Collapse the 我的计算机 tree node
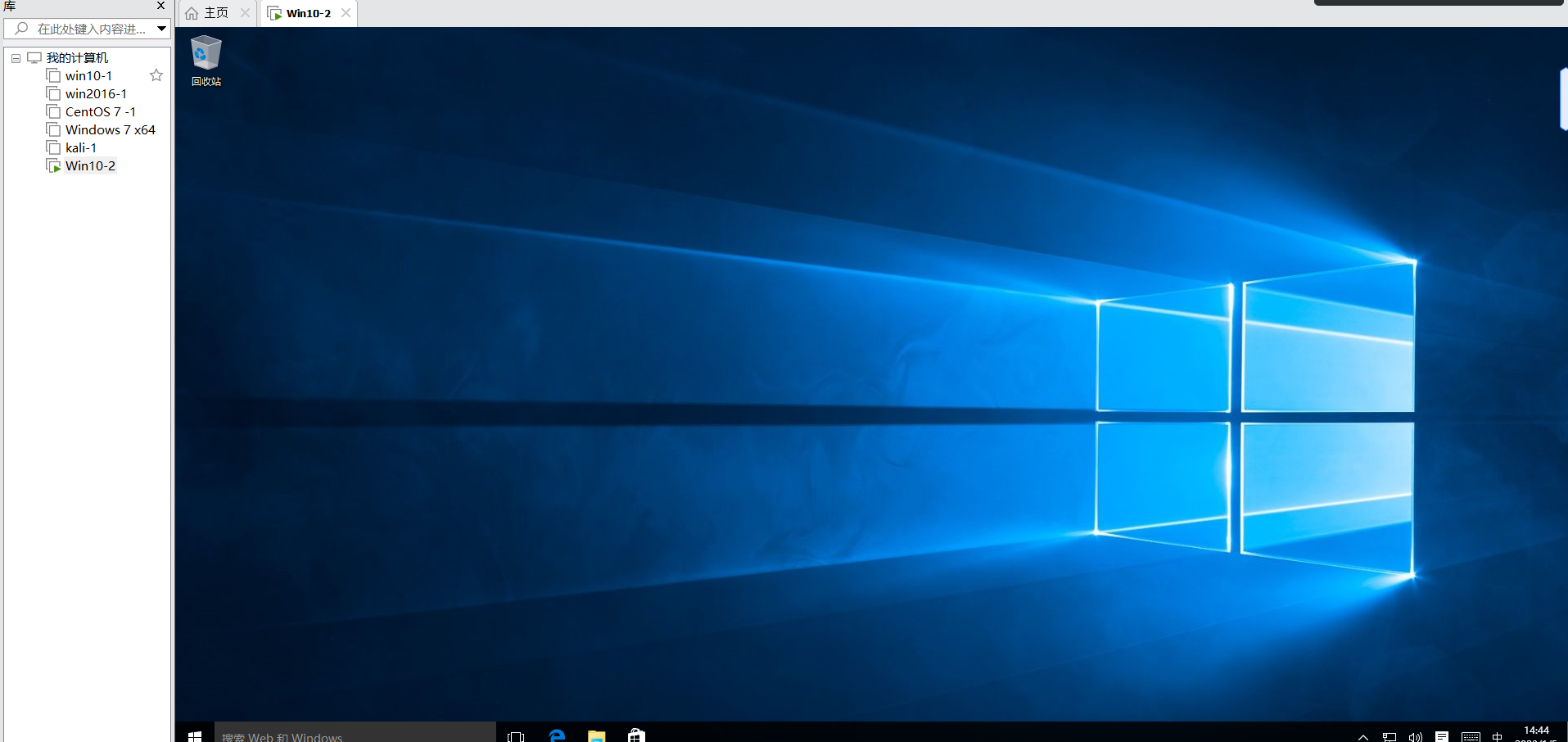1568x742 pixels. [x=16, y=58]
